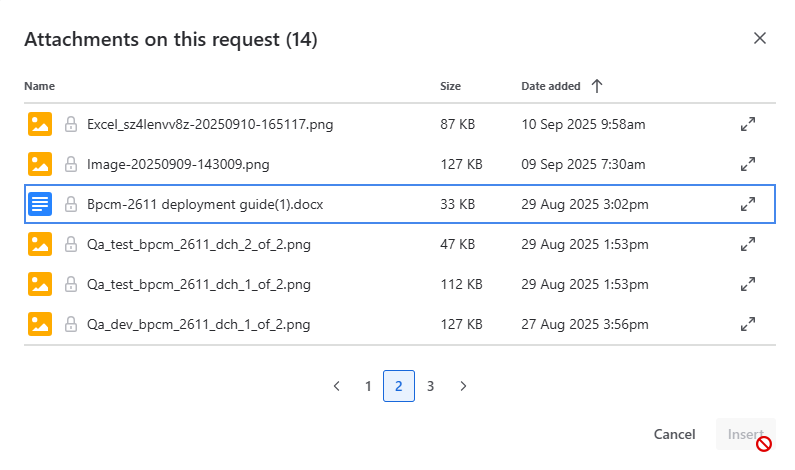Expand preview for Qa_test_bpcm_2611_dch_1_of_2.png
This screenshot has width=795, height=470.
click(747, 284)
